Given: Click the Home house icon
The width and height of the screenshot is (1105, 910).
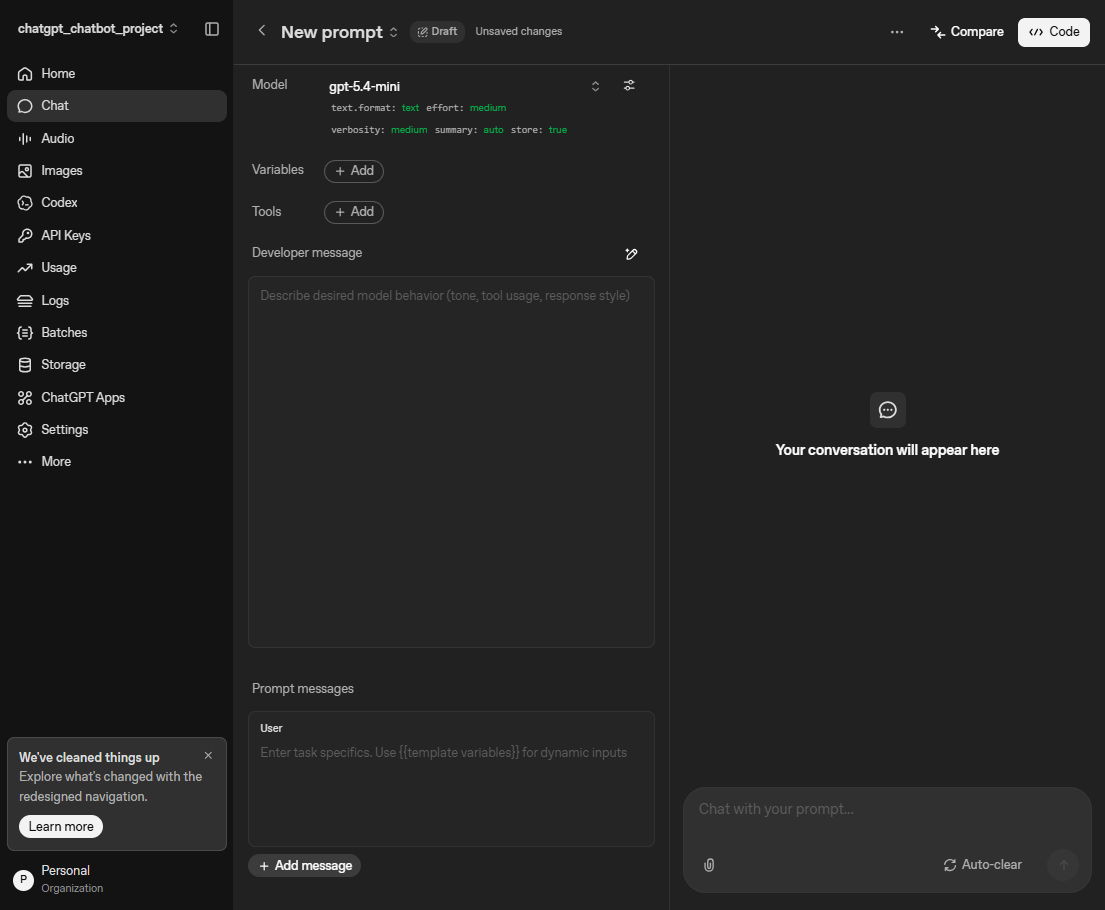Looking at the screenshot, I should (x=25, y=74).
